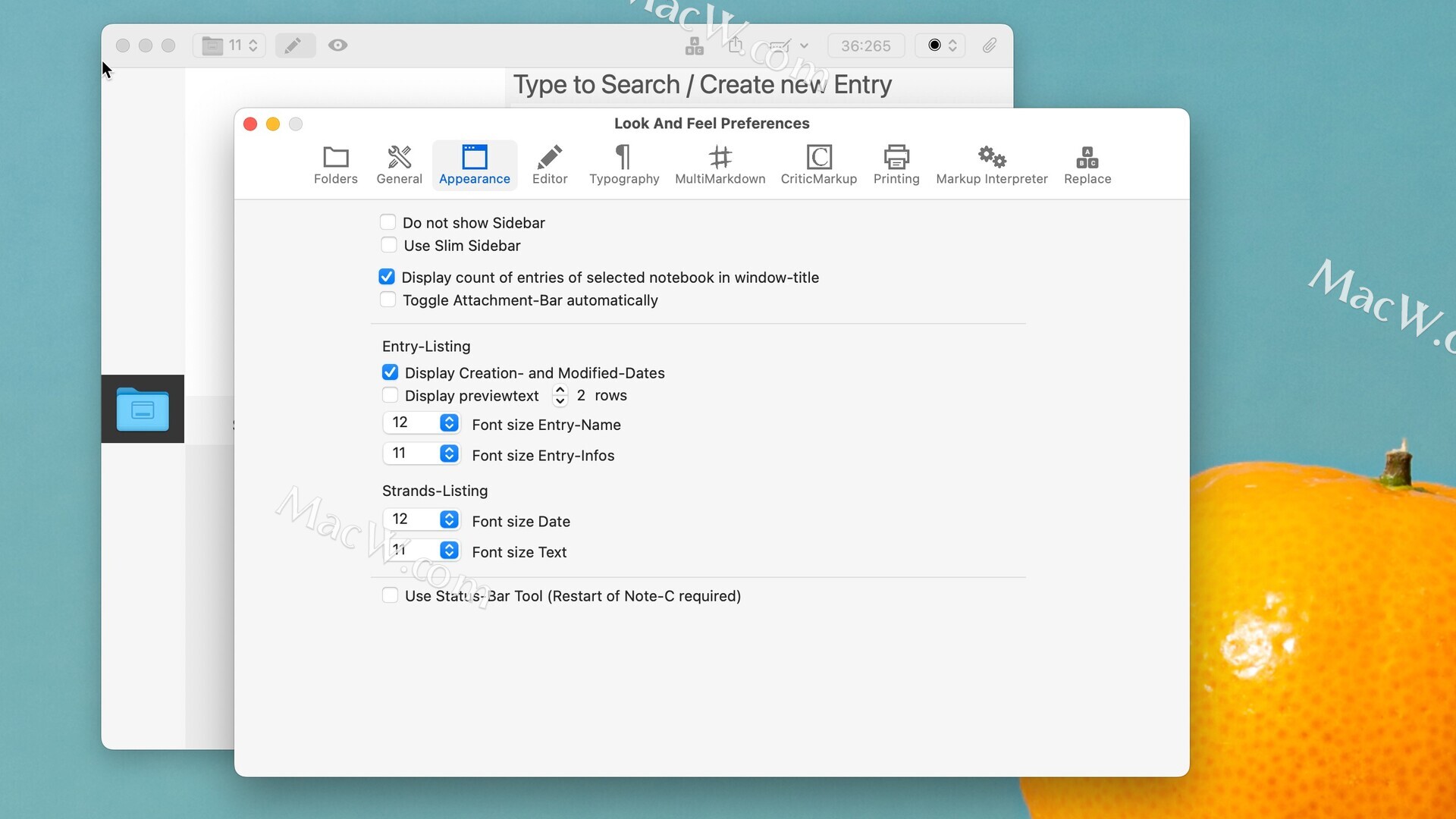Open Font size Text dropdown
The height and width of the screenshot is (819, 1456).
[x=421, y=550]
